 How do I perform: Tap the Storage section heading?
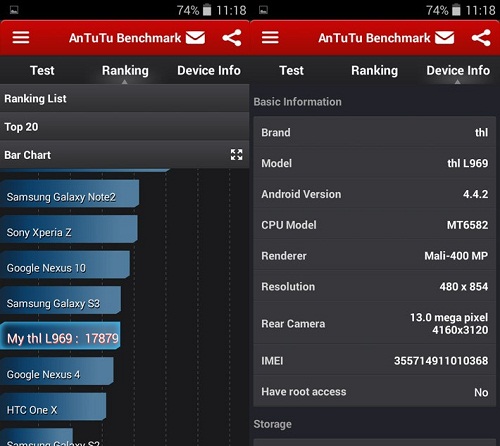click(x=272, y=424)
